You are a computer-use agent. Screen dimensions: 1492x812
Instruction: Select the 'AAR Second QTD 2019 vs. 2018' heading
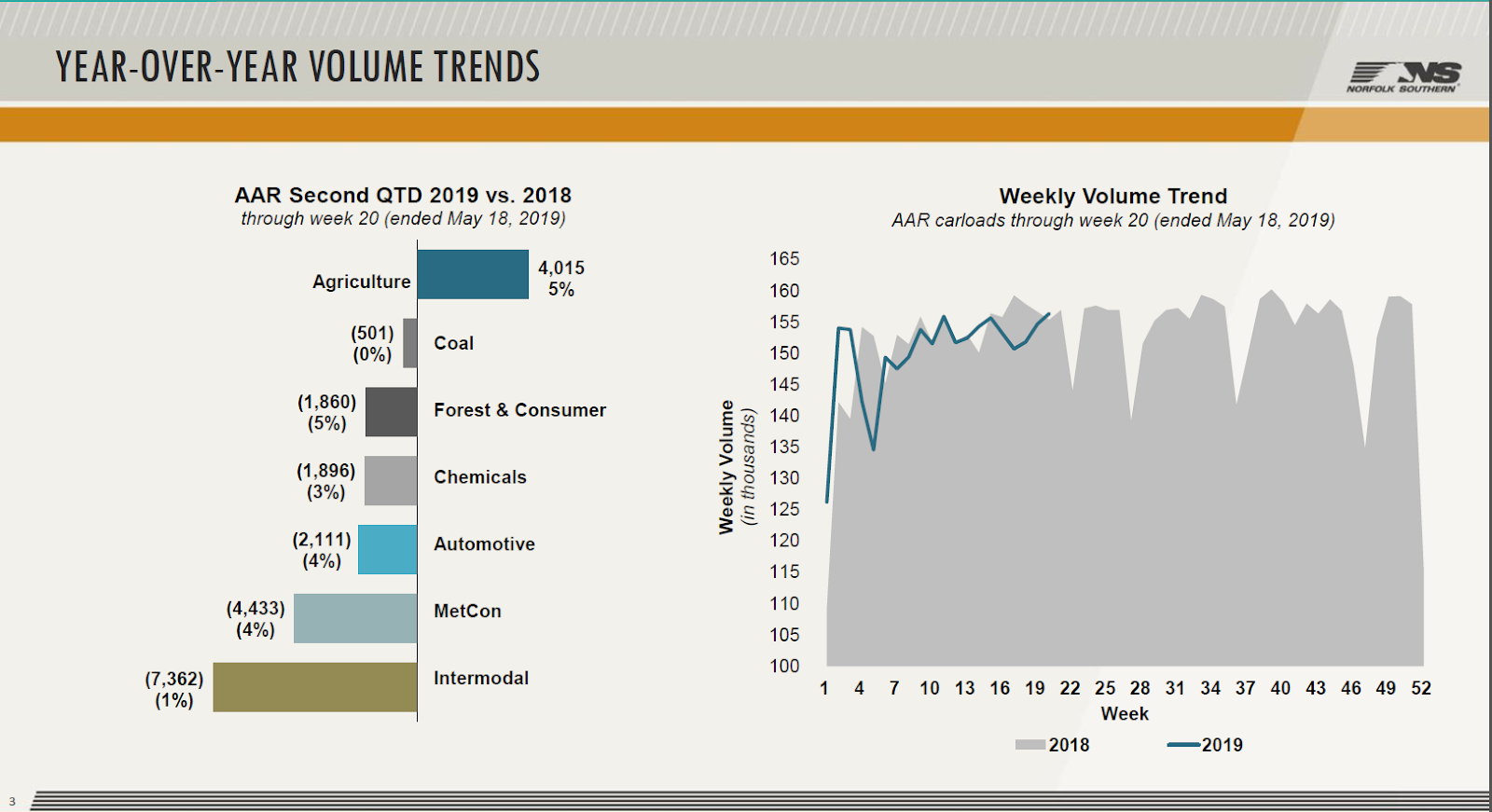[403, 195]
